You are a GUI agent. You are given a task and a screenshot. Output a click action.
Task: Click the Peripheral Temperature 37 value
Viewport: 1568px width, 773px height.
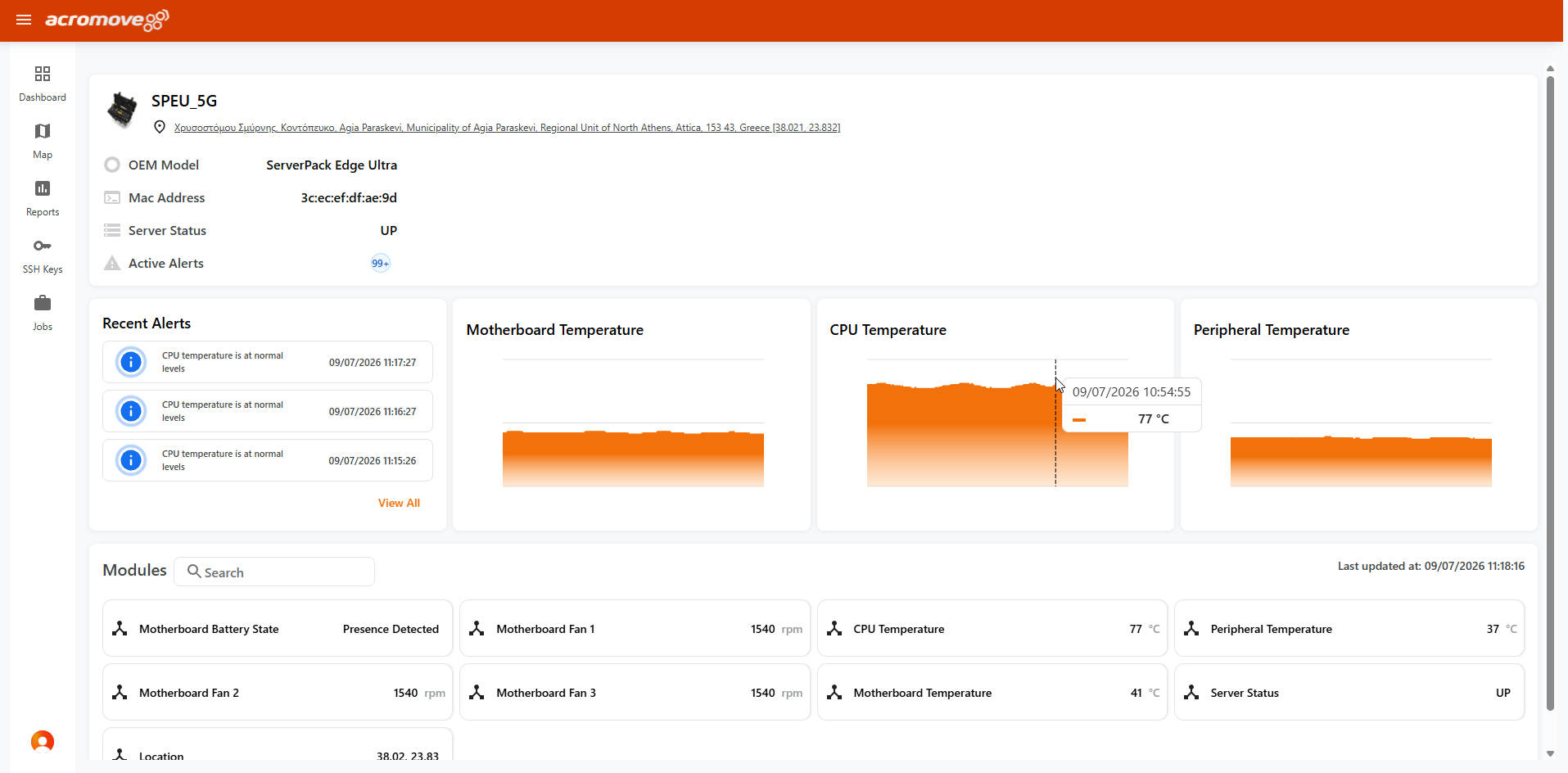tap(1493, 629)
